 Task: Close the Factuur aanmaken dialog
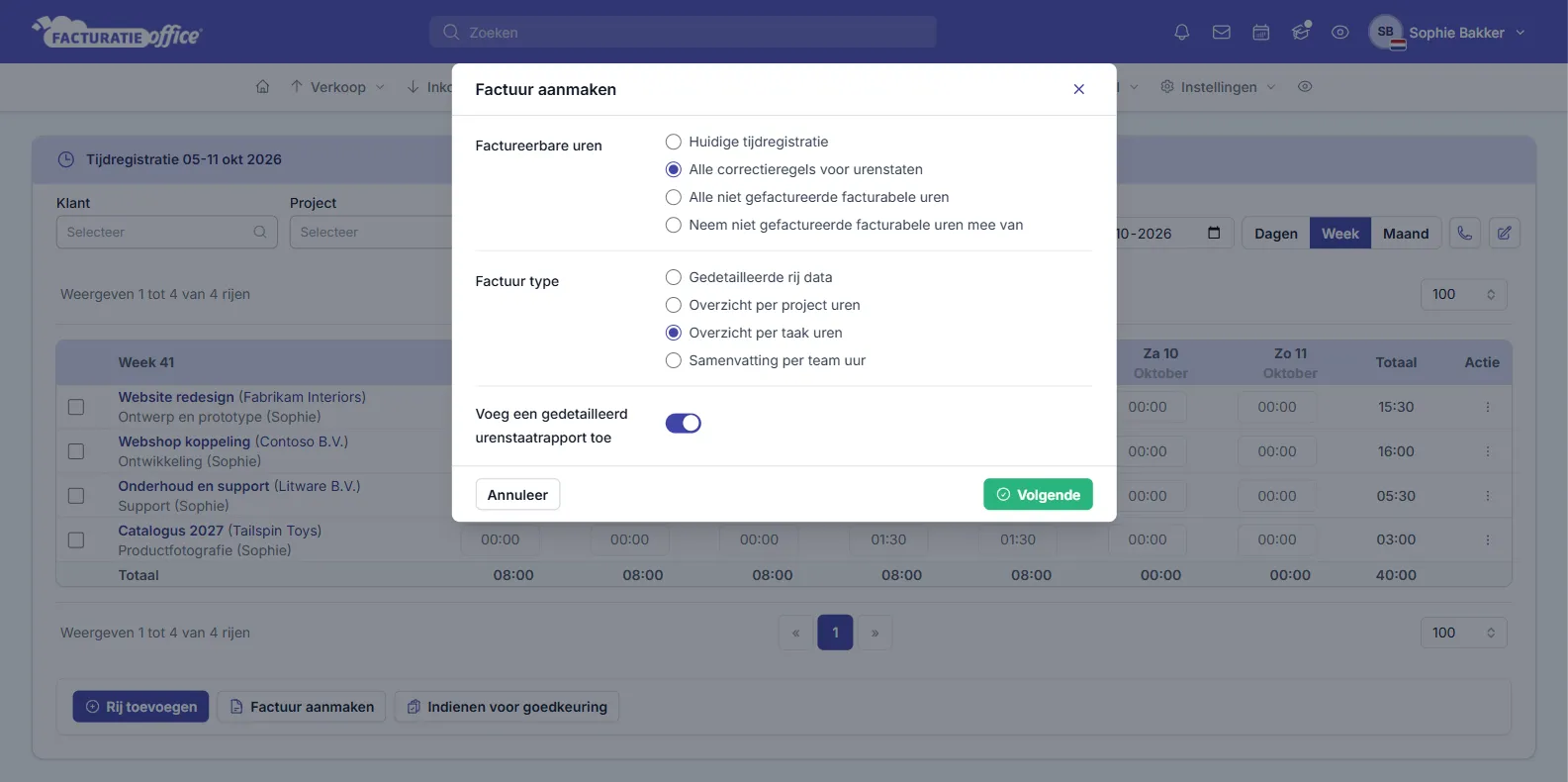[1079, 89]
